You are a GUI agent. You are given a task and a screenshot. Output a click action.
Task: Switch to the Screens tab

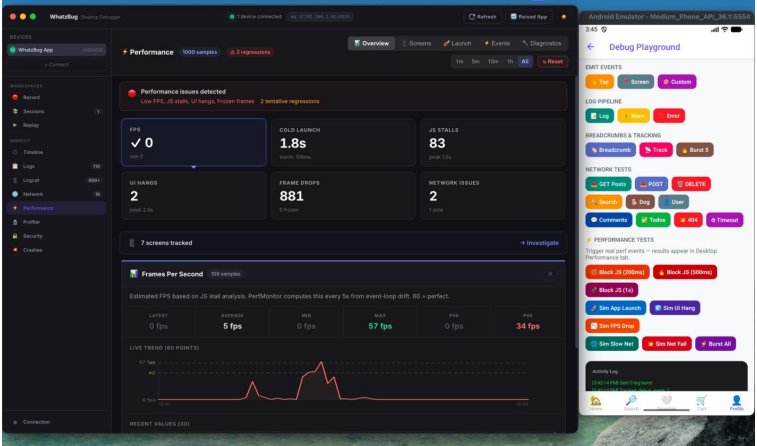(417, 43)
